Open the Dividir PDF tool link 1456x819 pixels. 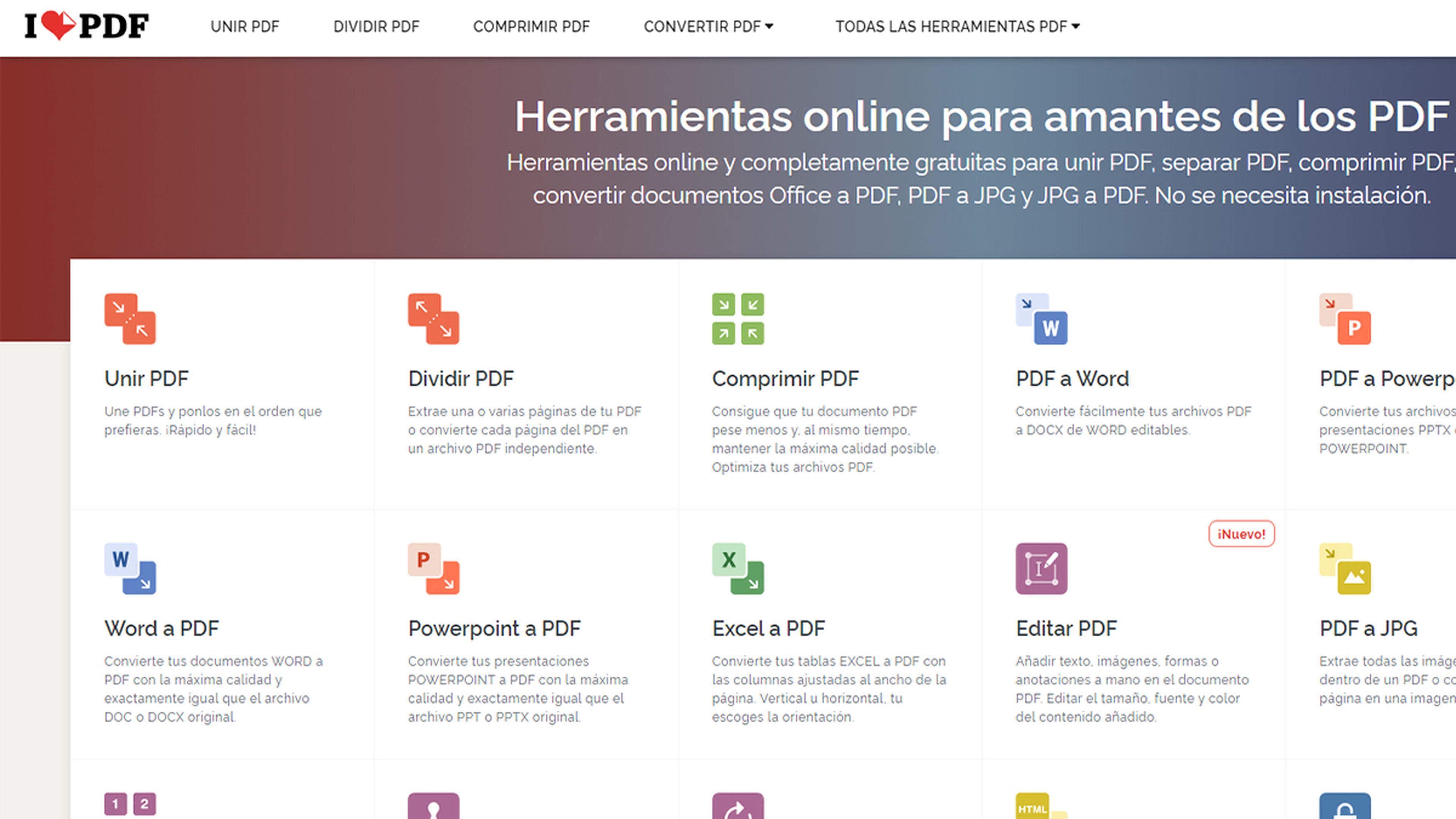coord(461,378)
